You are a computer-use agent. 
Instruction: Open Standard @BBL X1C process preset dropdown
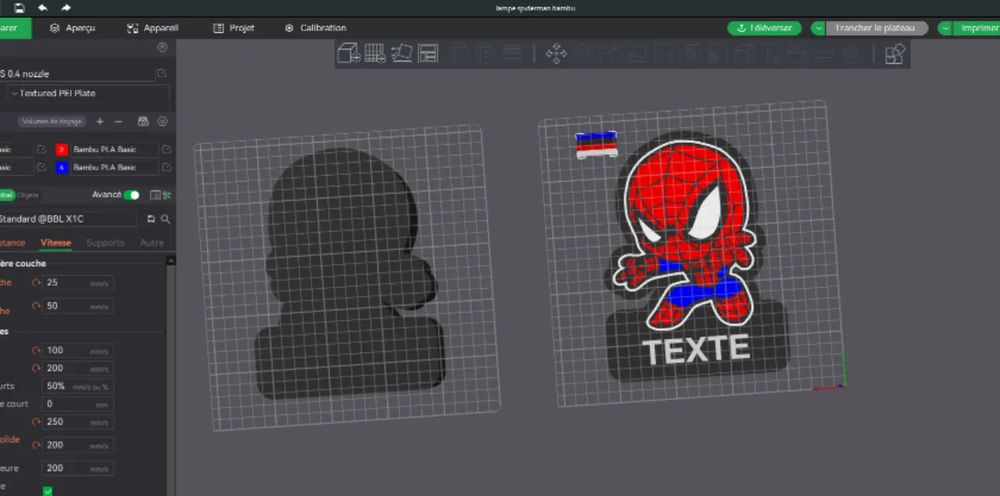pos(68,219)
